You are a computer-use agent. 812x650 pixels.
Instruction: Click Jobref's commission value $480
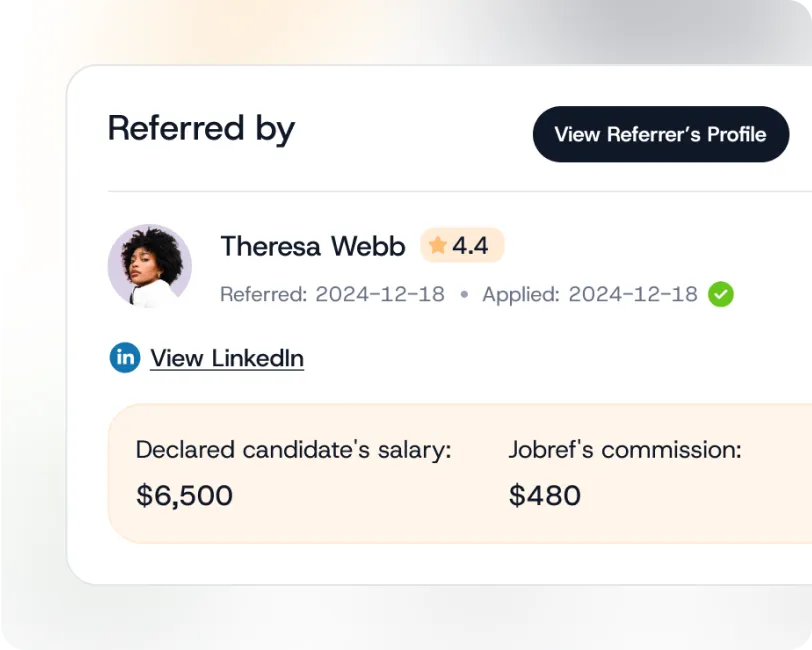[x=545, y=495]
